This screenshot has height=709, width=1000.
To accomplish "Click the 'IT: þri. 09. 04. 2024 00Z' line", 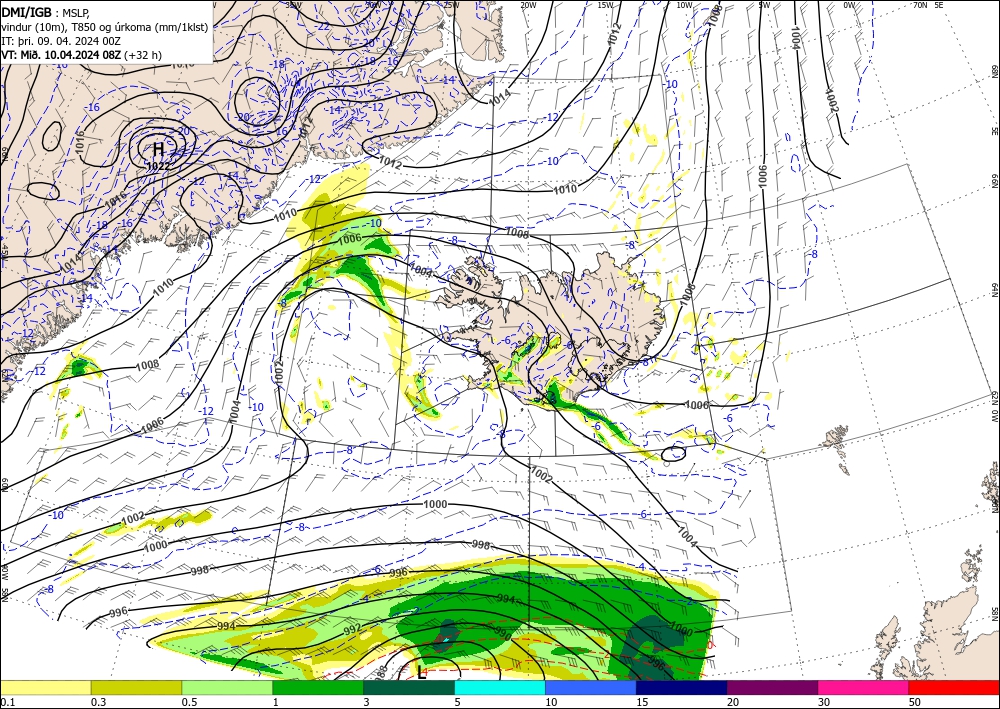I will 61,41.
